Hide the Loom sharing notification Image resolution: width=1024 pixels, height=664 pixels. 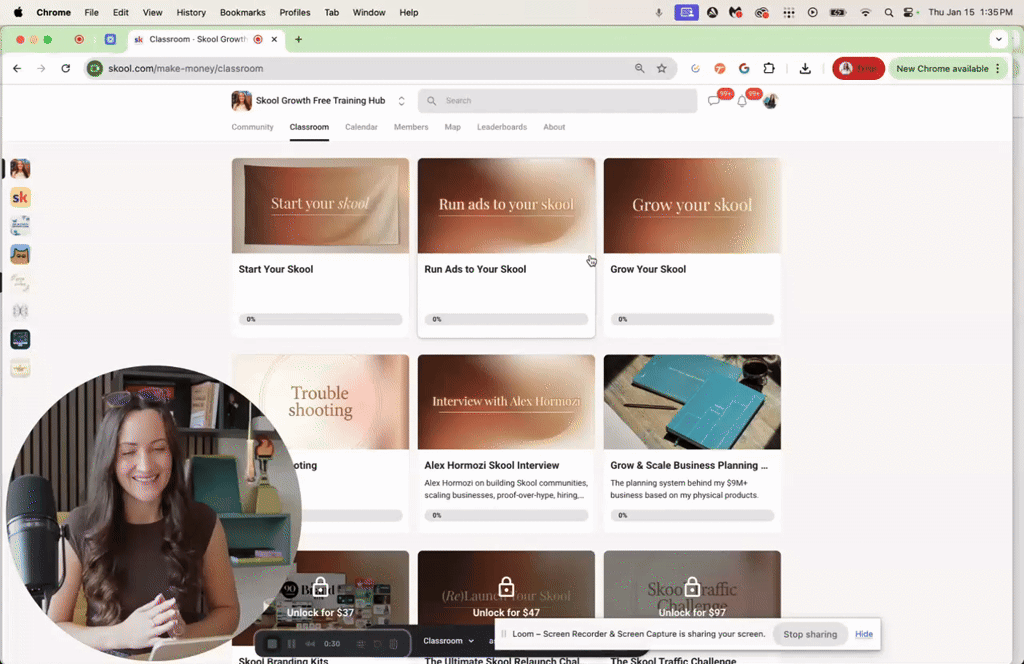863,634
